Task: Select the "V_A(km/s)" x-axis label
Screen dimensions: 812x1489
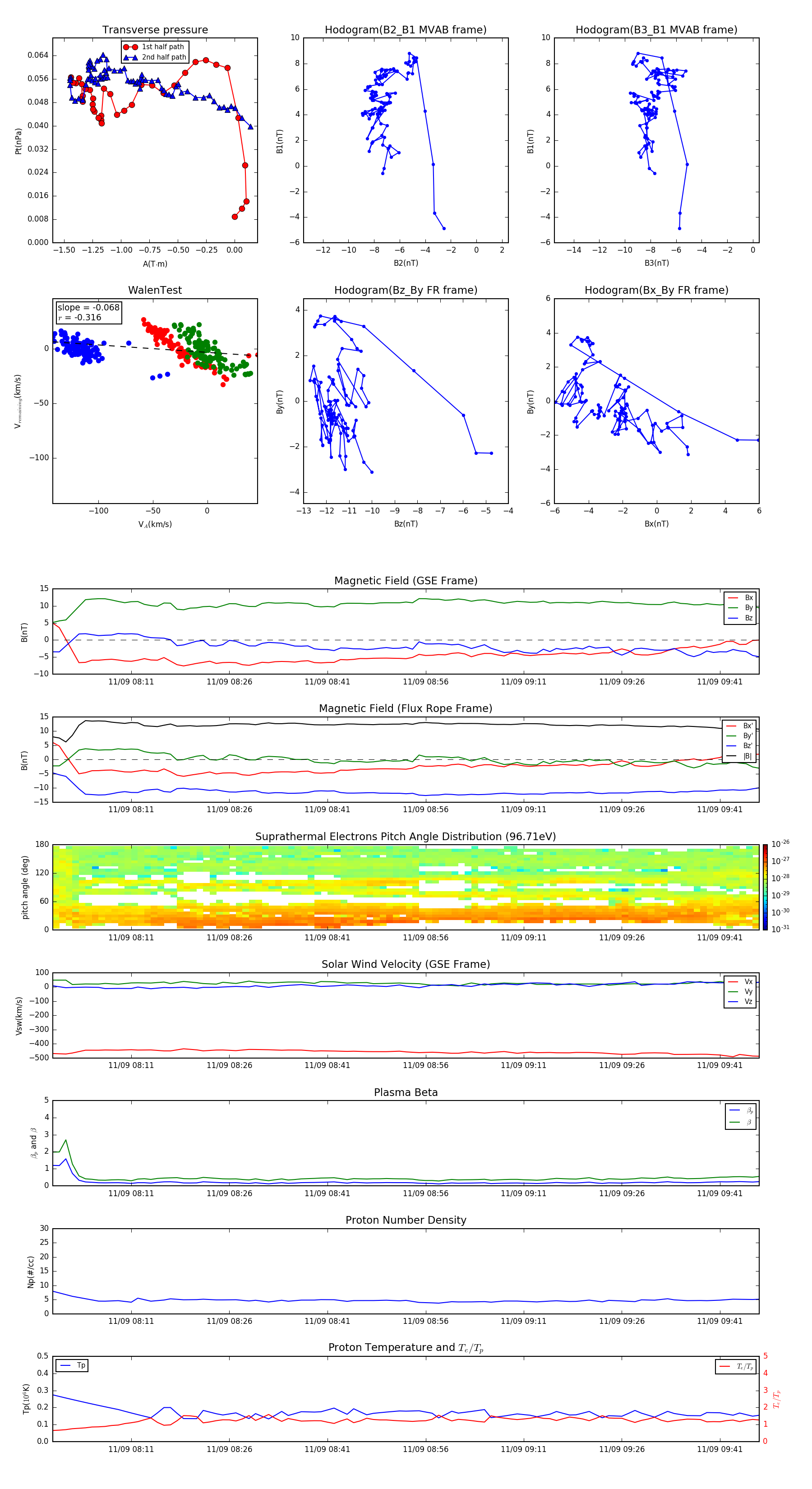Action: click(x=155, y=524)
